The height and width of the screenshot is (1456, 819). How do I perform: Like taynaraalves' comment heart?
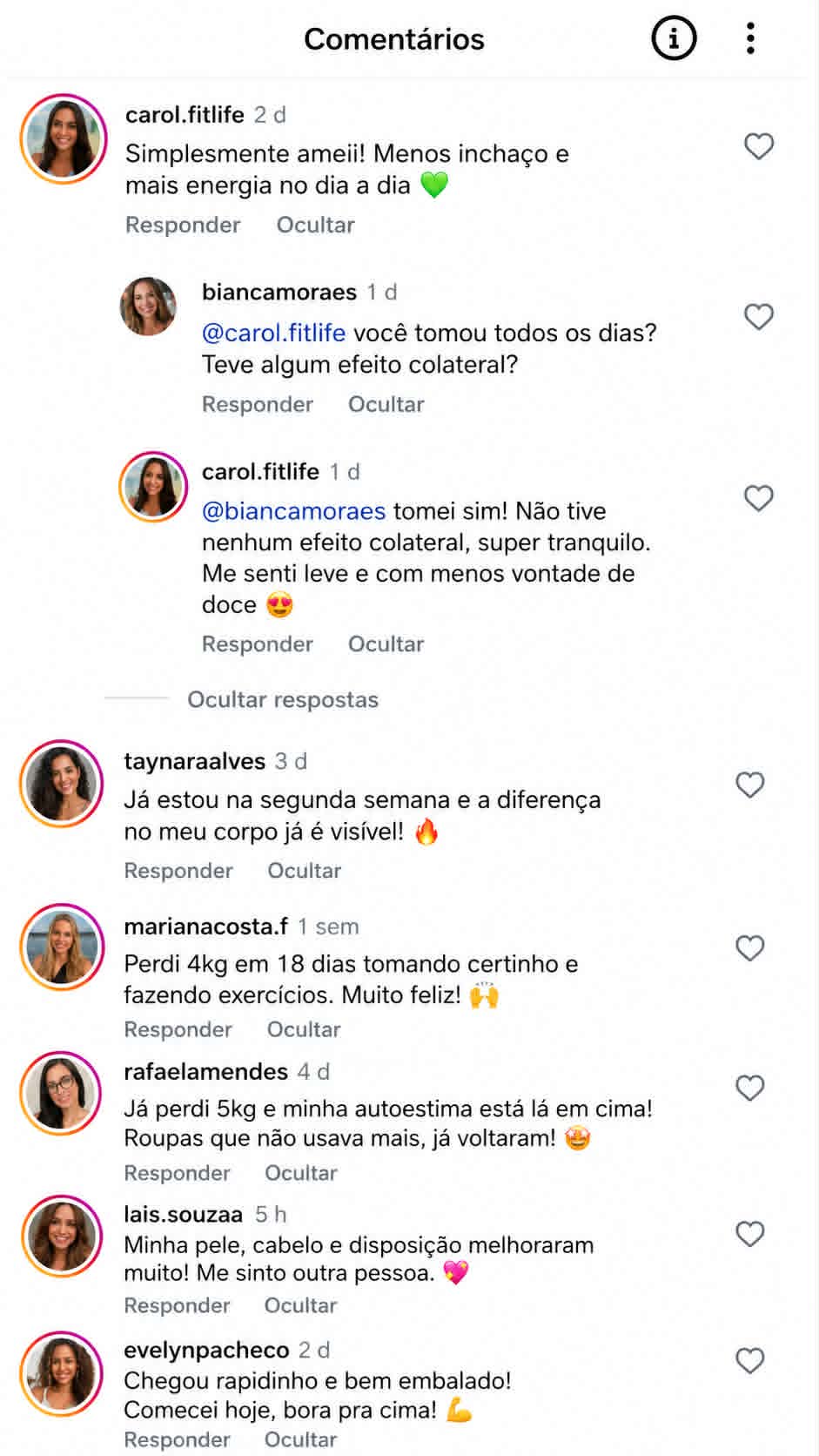[x=750, y=785]
